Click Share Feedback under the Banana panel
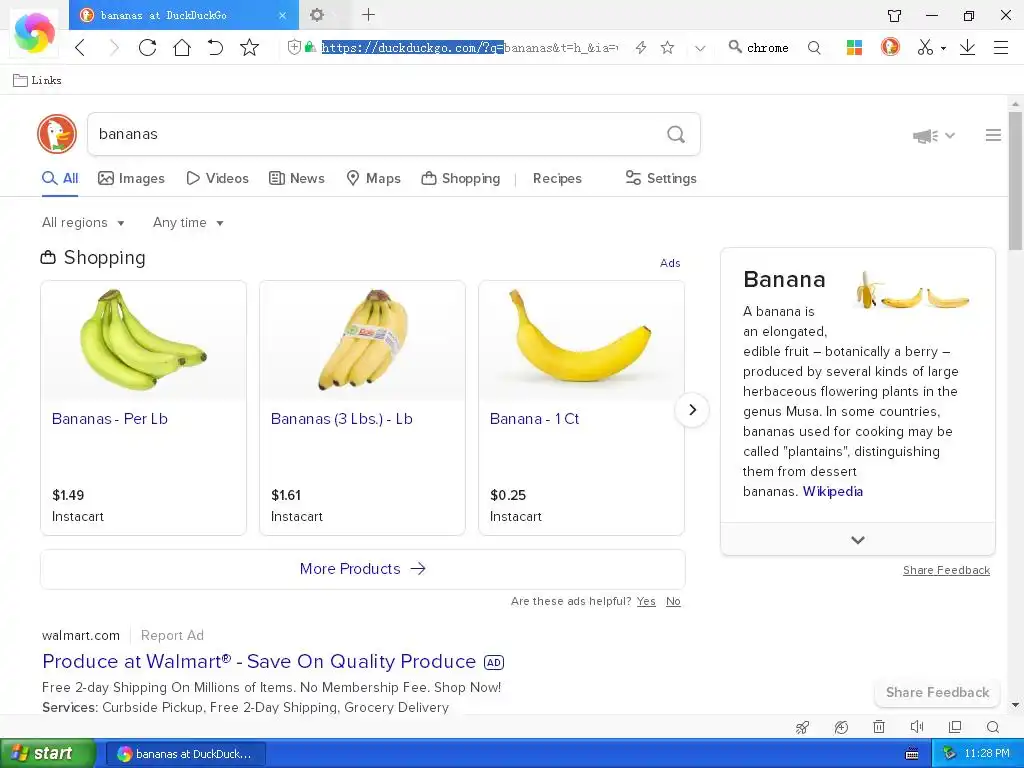The height and width of the screenshot is (768, 1024). (946, 570)
